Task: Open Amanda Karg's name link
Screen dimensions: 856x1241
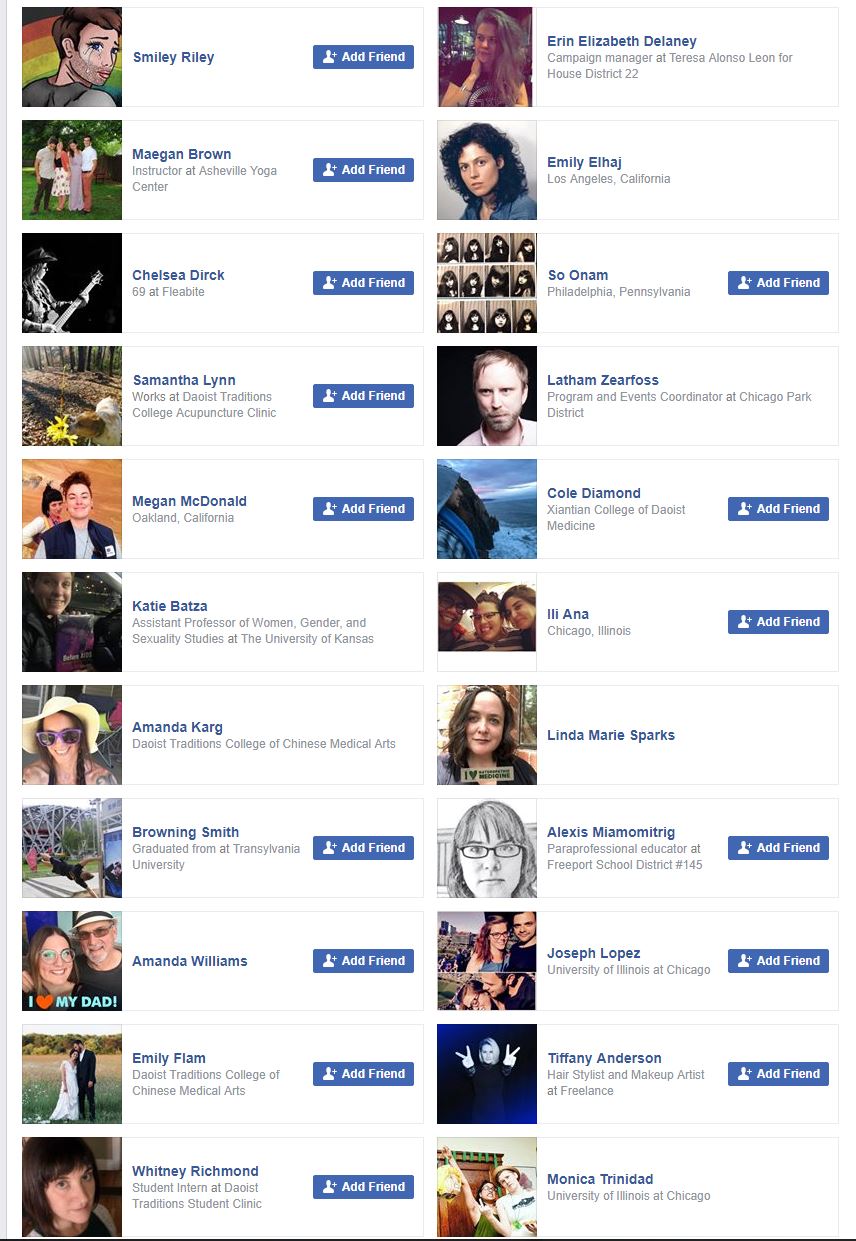Action: (x=178, y=727)
